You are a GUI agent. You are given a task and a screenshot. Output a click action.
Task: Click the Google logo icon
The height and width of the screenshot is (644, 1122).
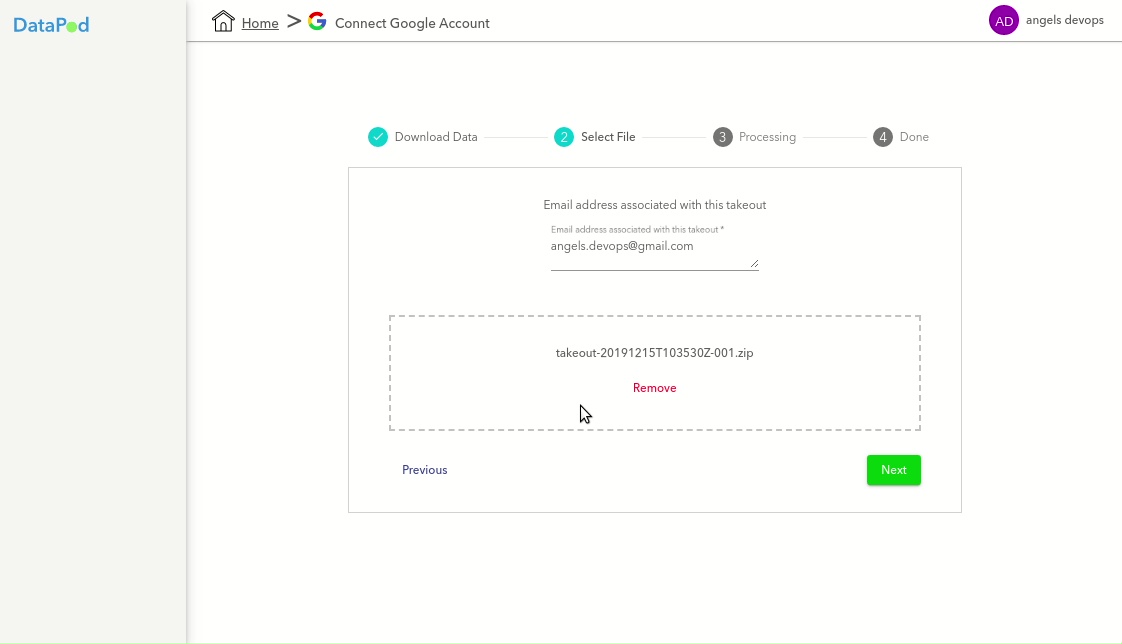[x=317, y=22]
